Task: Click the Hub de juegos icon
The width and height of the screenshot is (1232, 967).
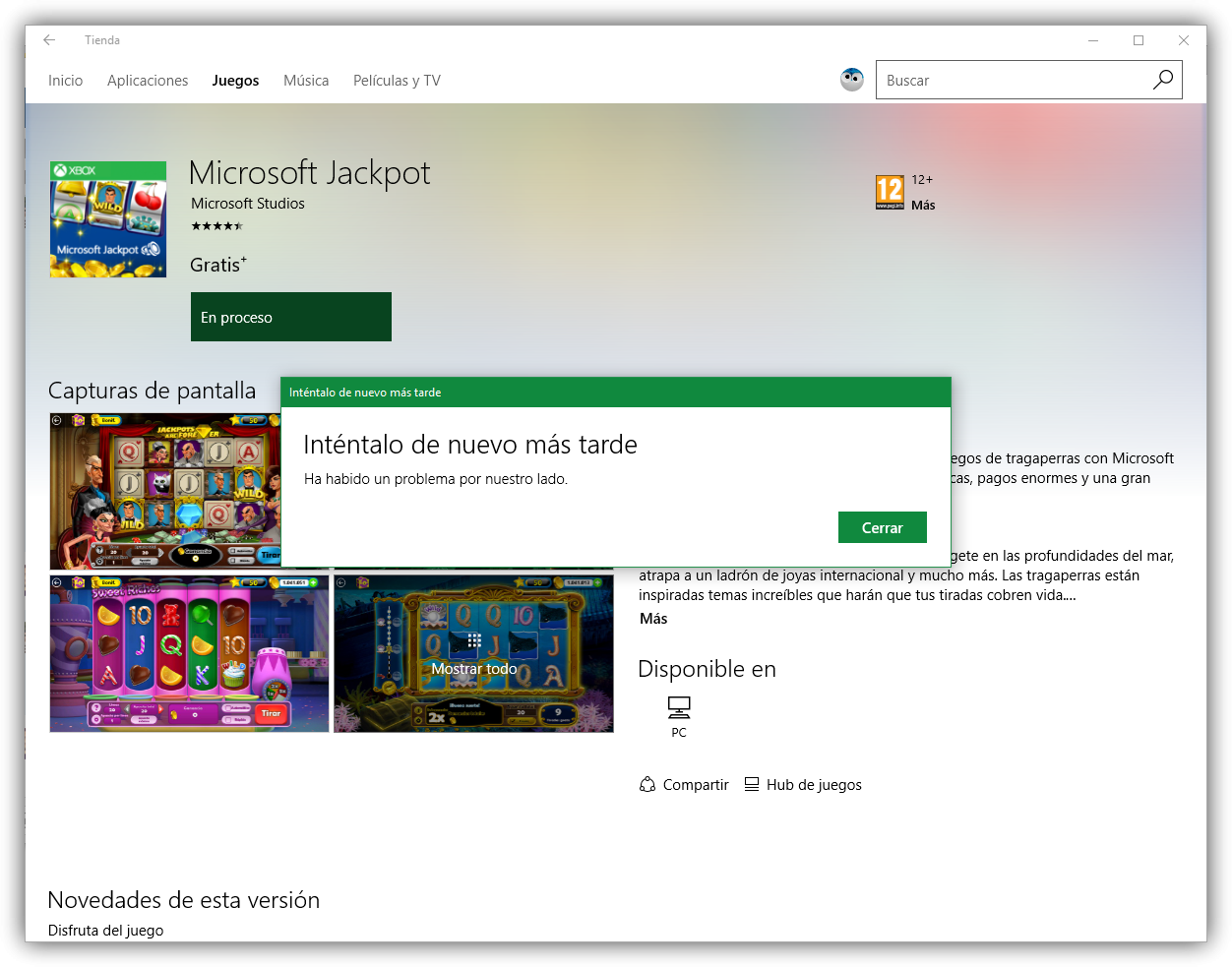Action: (752, 784)
